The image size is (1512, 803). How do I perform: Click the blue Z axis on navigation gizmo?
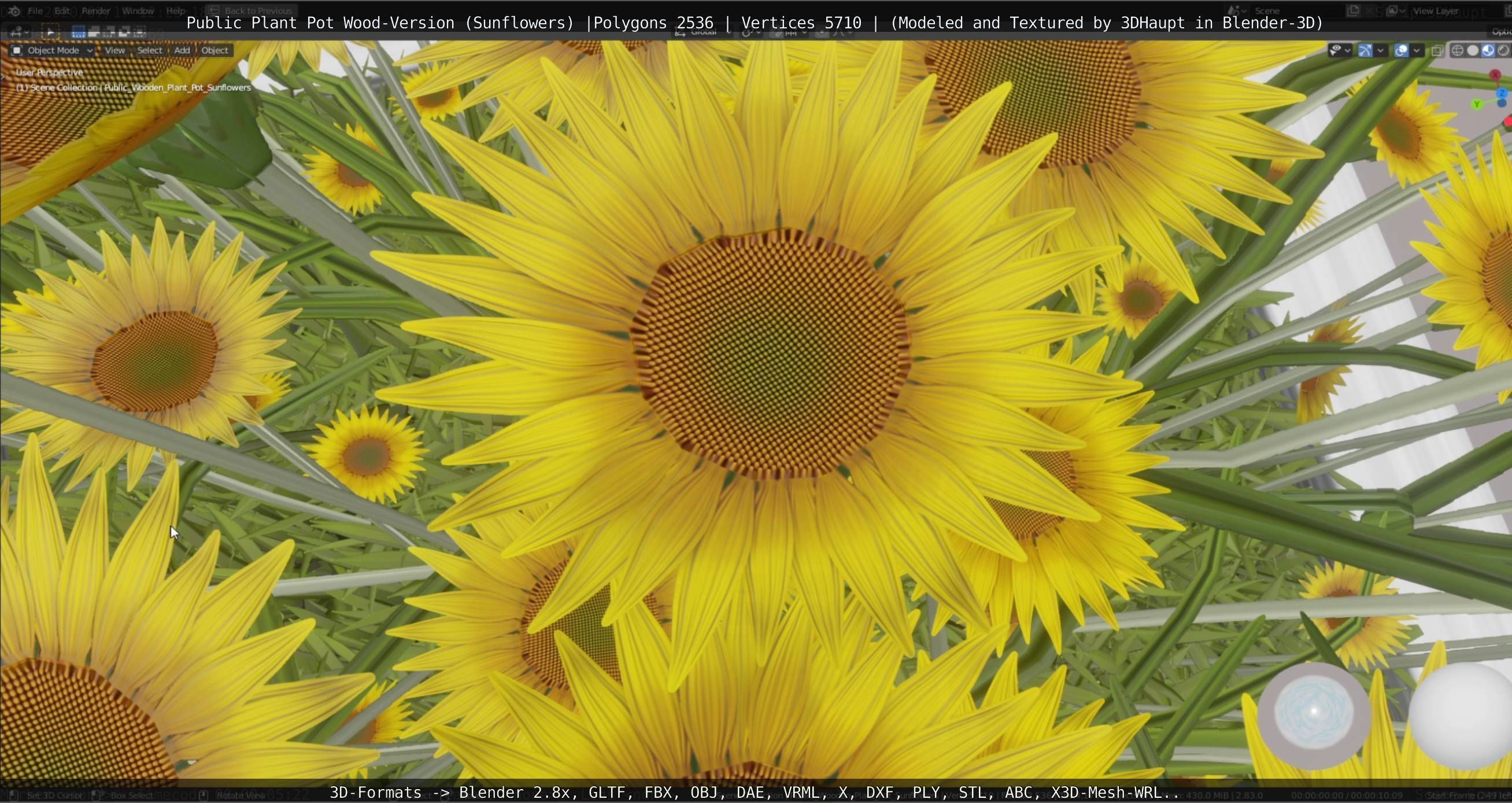[1503, 93]
